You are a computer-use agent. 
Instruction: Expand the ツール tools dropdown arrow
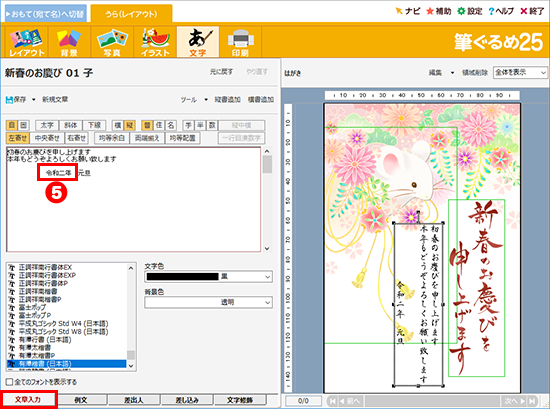tap(206, 100)
